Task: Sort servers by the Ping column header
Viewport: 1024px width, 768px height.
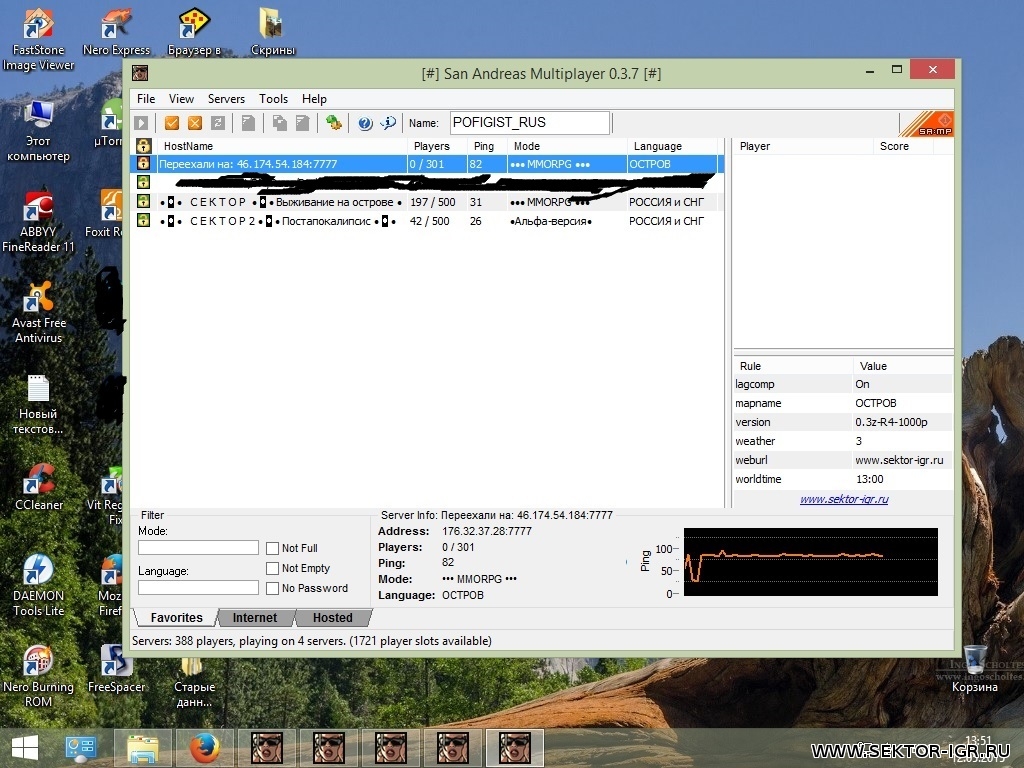Action: pyautogui.click(x=487, y=146)
